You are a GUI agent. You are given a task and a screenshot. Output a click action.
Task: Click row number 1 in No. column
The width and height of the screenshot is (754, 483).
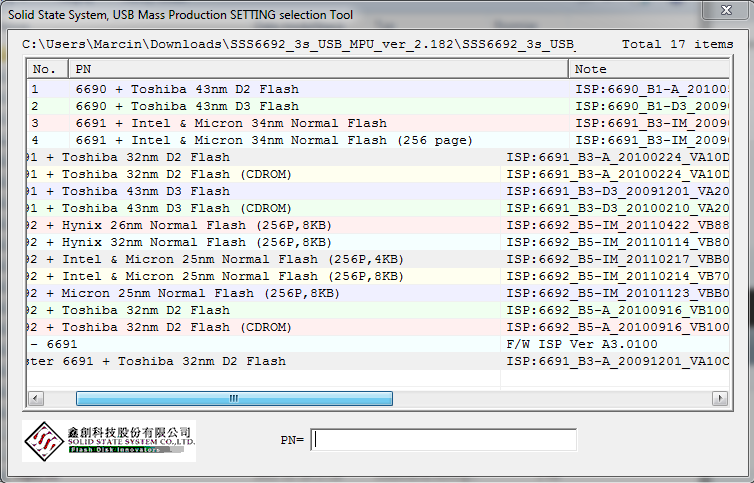35,89
